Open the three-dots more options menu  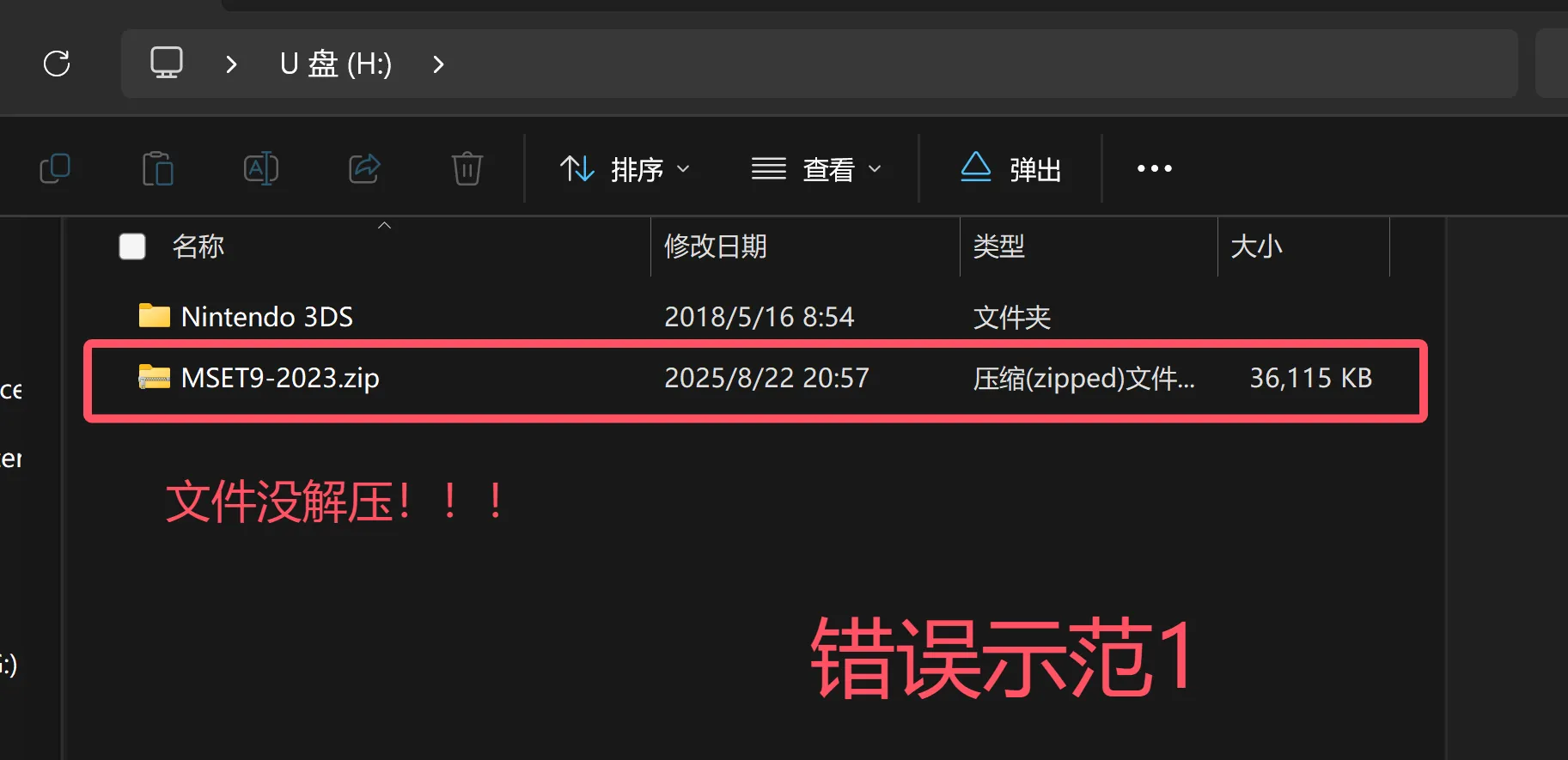pos(1154,168)
